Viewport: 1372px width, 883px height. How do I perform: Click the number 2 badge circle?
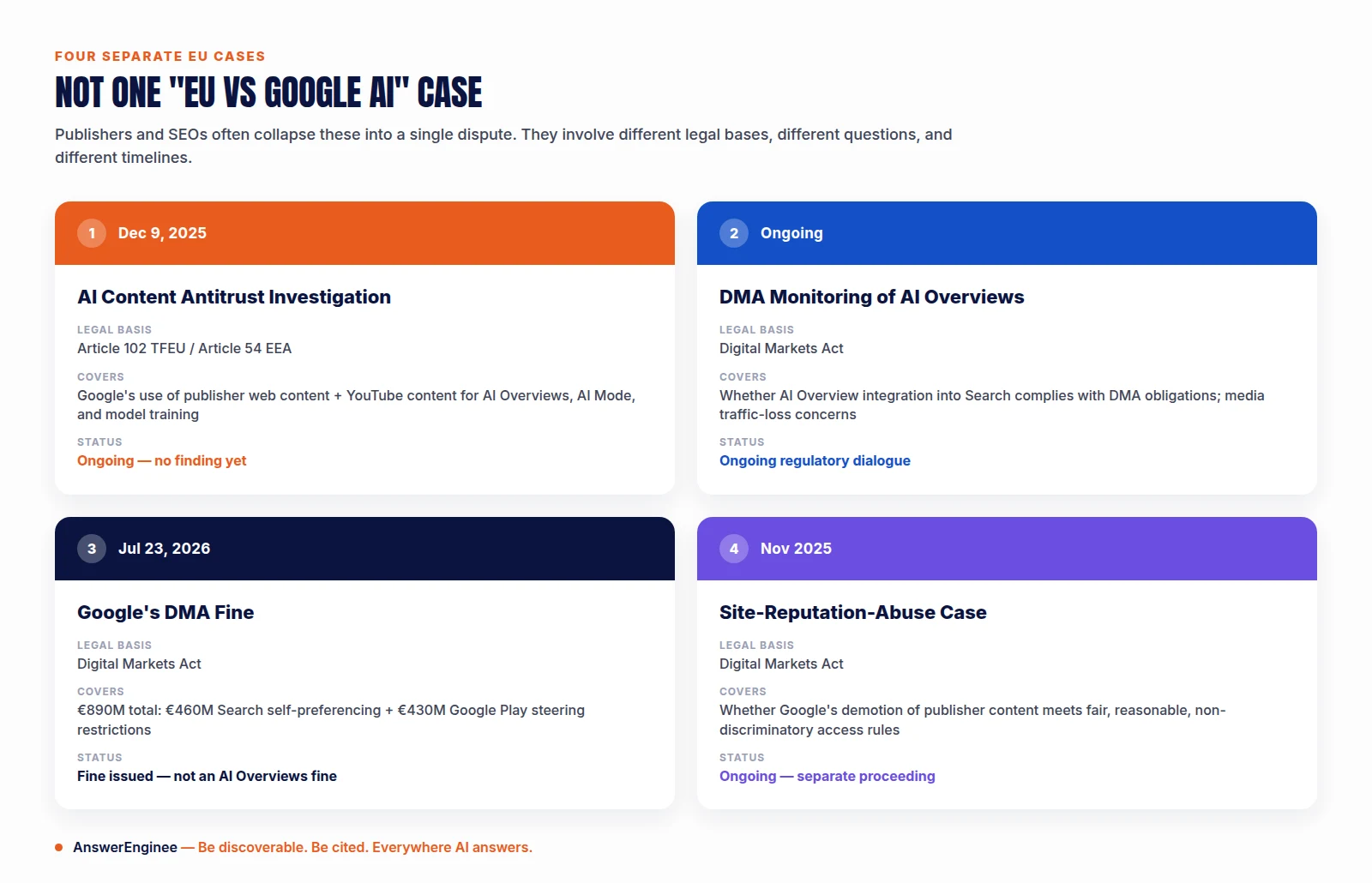pyautogui.click(x=734, y=233)
